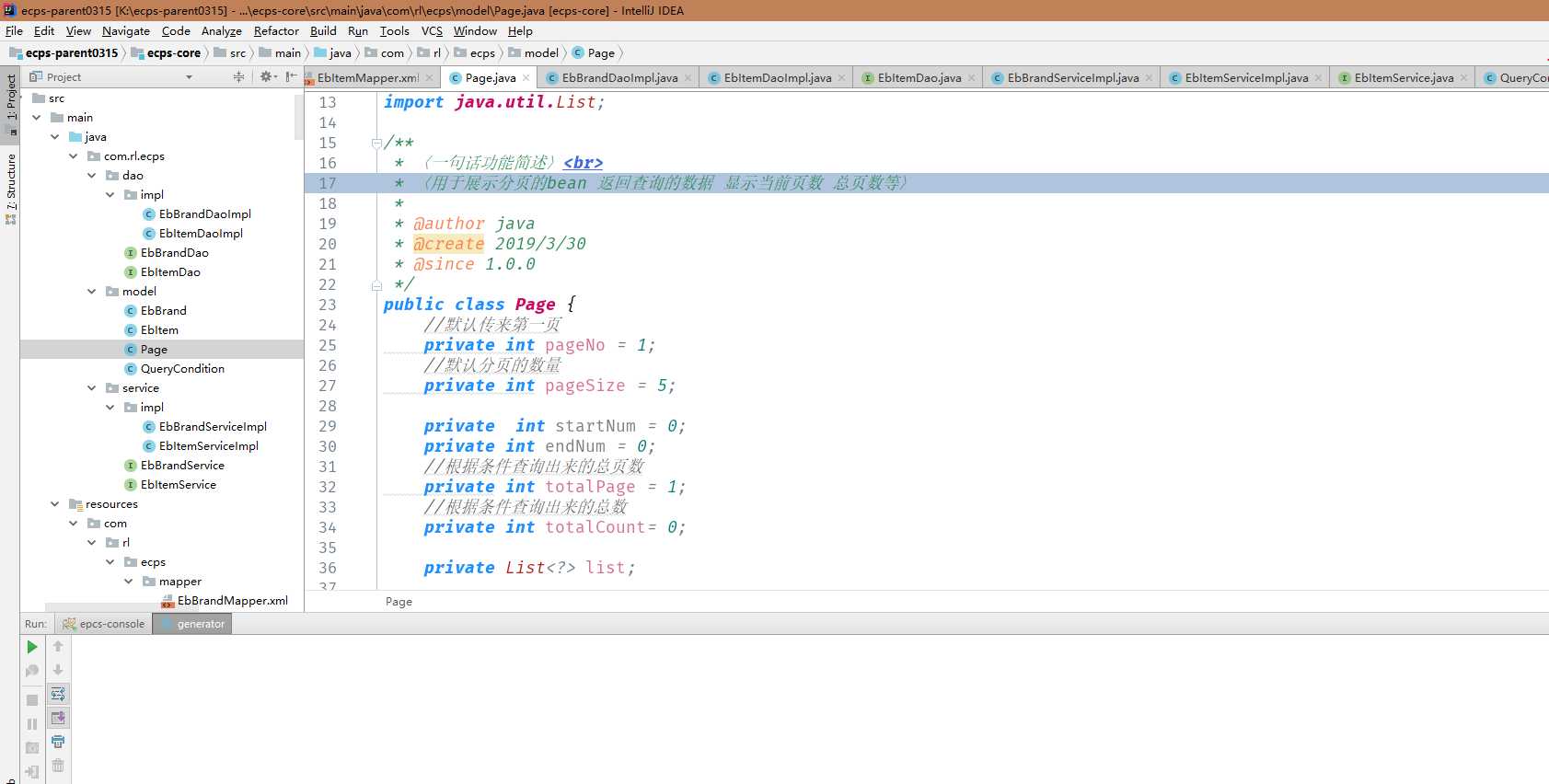Open the Project view dropdown arrow
Image resolution: width=1549 pixels, height=784 pixels.
click(x=189, y=77)
